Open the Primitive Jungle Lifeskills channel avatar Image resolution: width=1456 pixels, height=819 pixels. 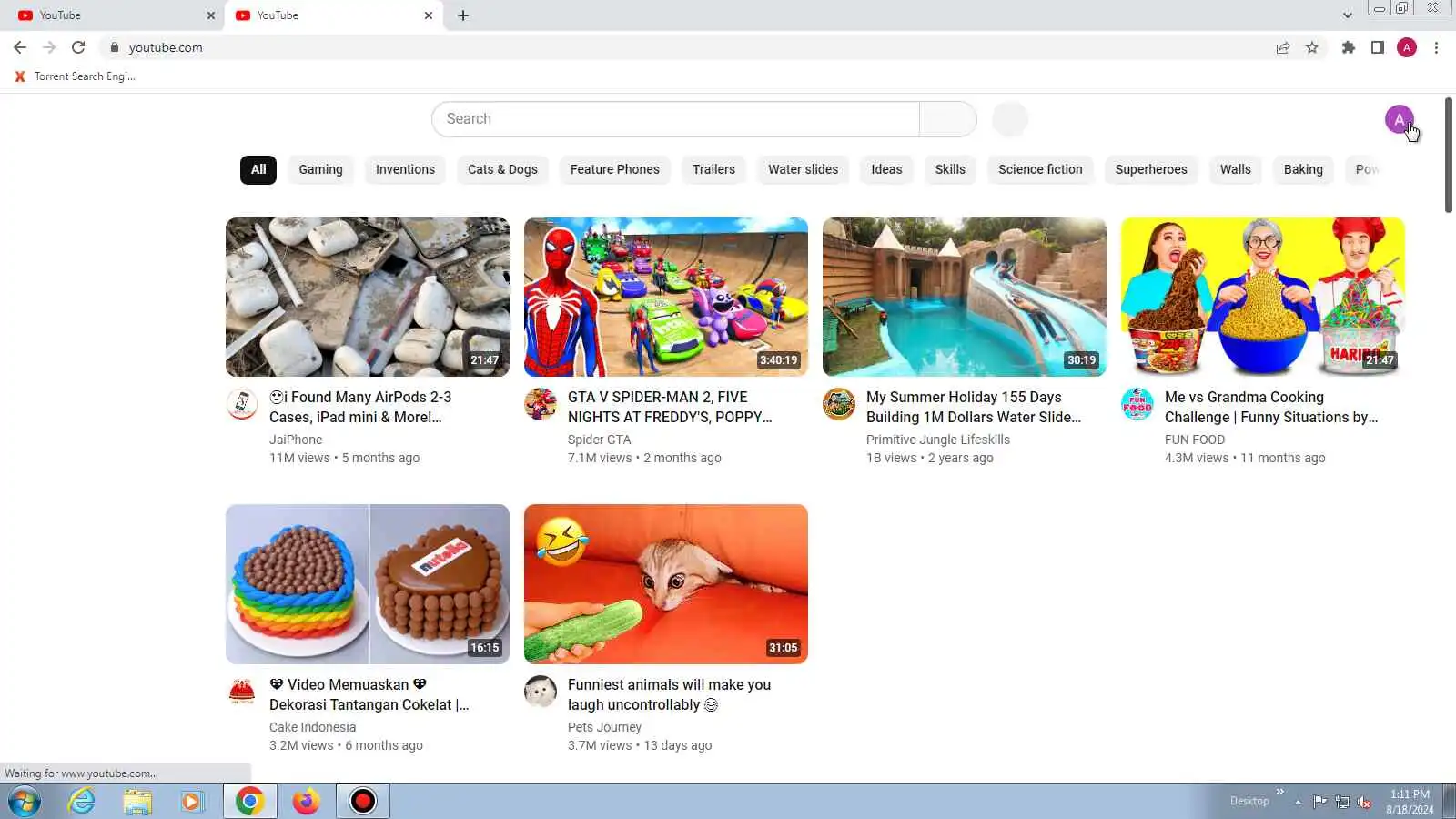(839, 404)
